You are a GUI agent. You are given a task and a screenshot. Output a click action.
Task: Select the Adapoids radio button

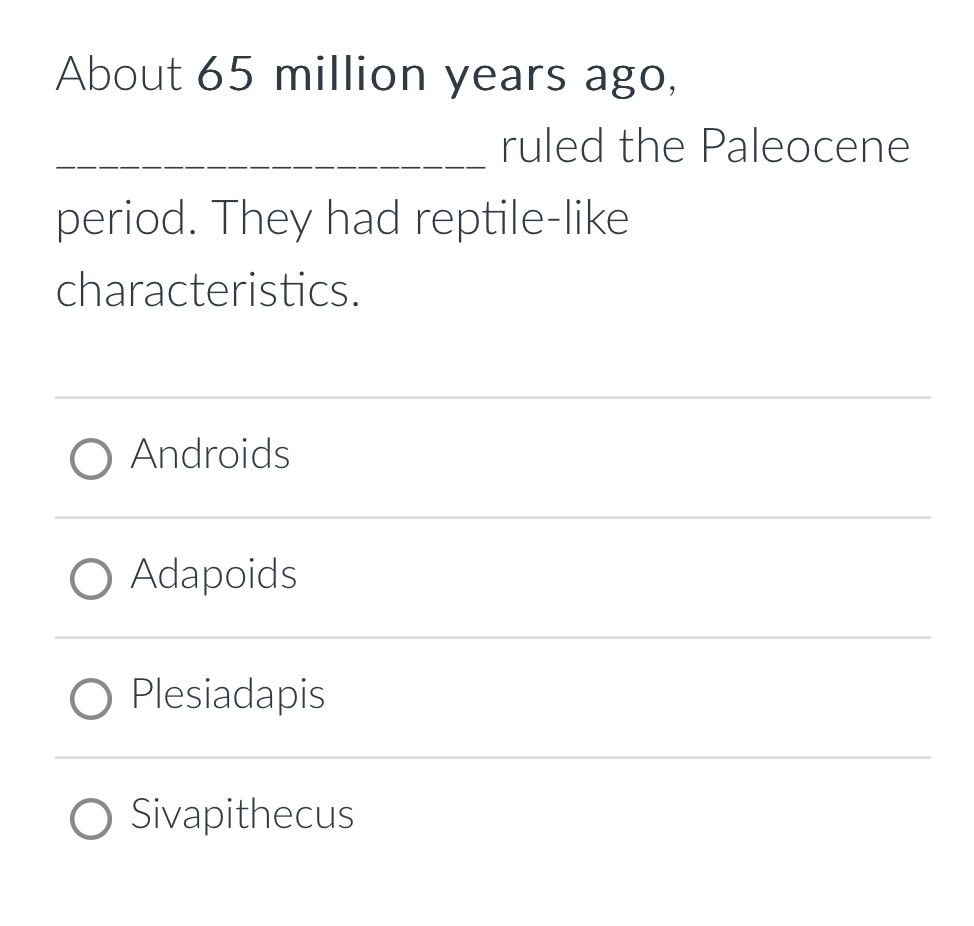pyautogui.click(x=91, y=579)
